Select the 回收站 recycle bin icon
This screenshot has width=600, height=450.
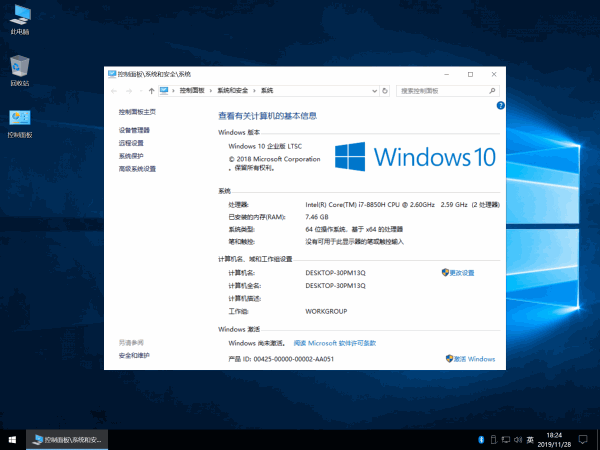click(x=20, y=71)
